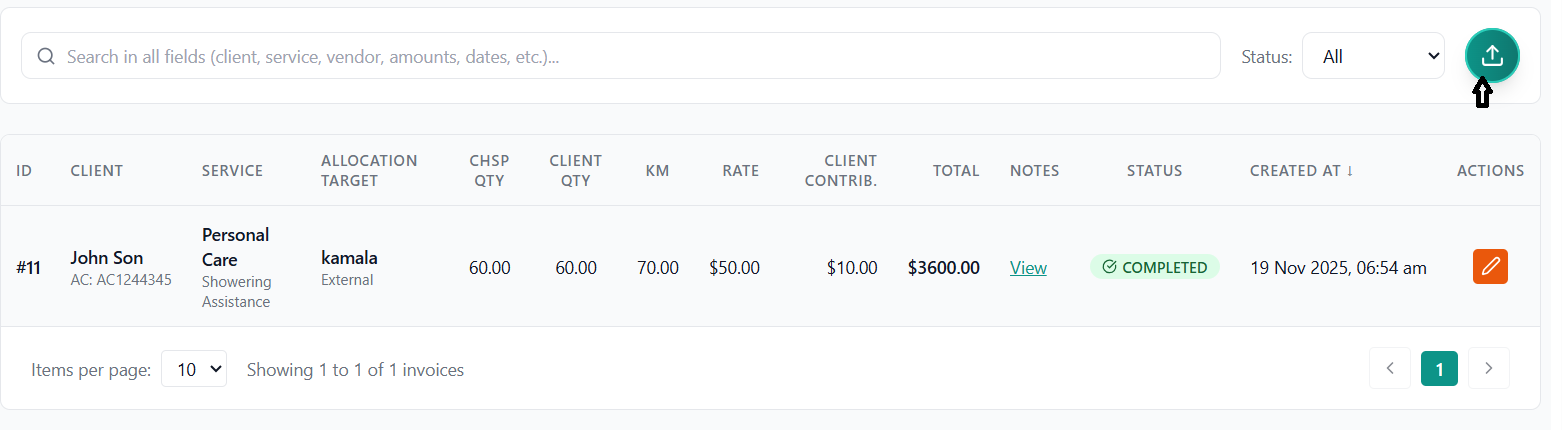Image resolution: width=1562 pixels, height=430 pixels.
Task: Click the teal export upload icon
Action: (x=1492, y=56)
